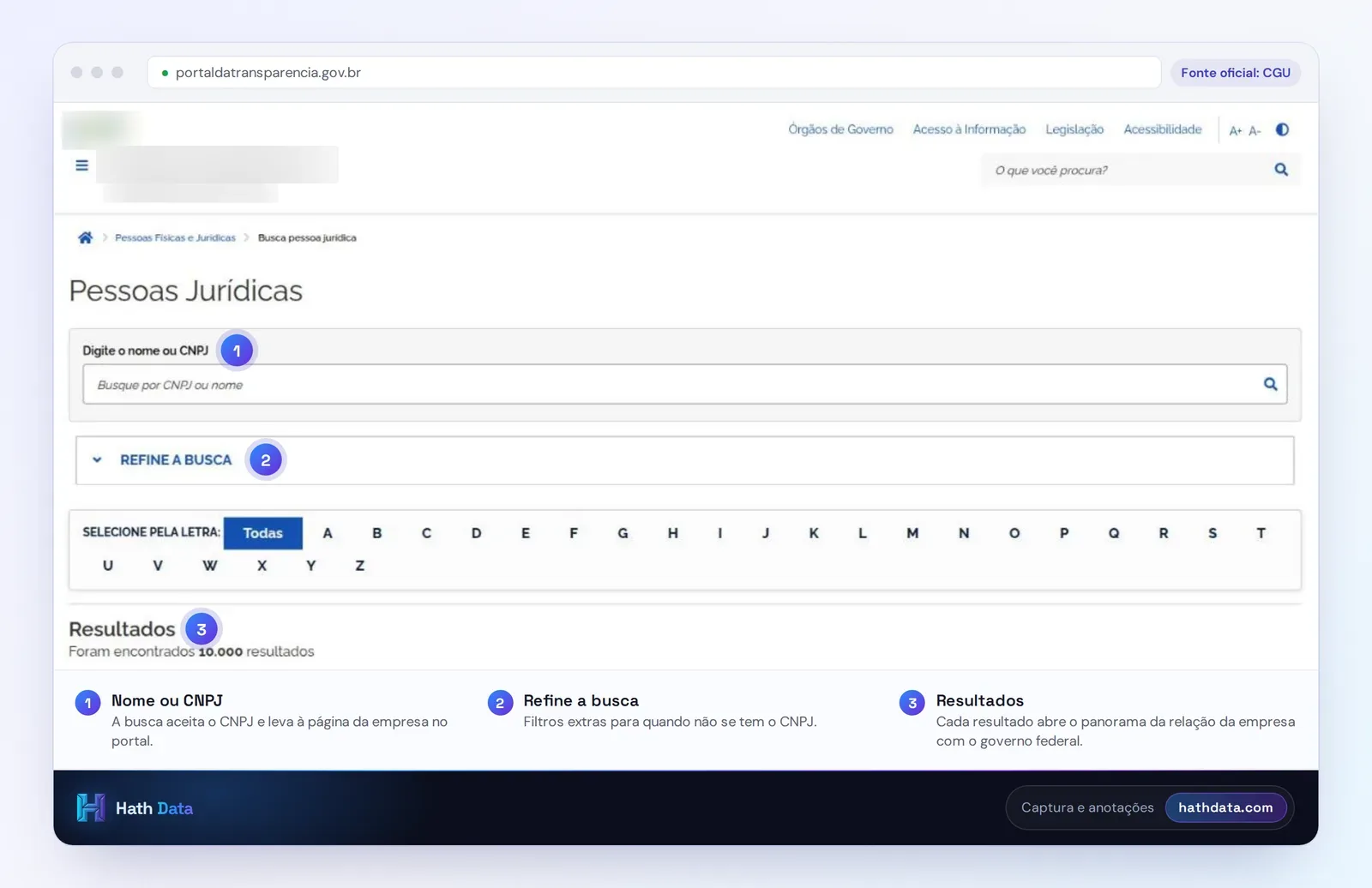
Task: Open Acesso à Informação link
Action: (x=969, y=129)
